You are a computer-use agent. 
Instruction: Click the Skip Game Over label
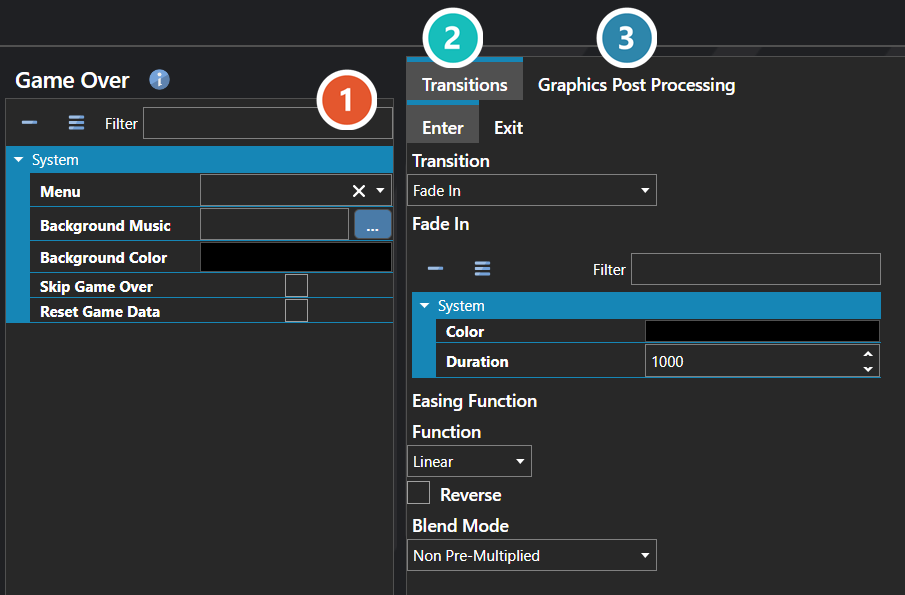[x=96, y=287]
